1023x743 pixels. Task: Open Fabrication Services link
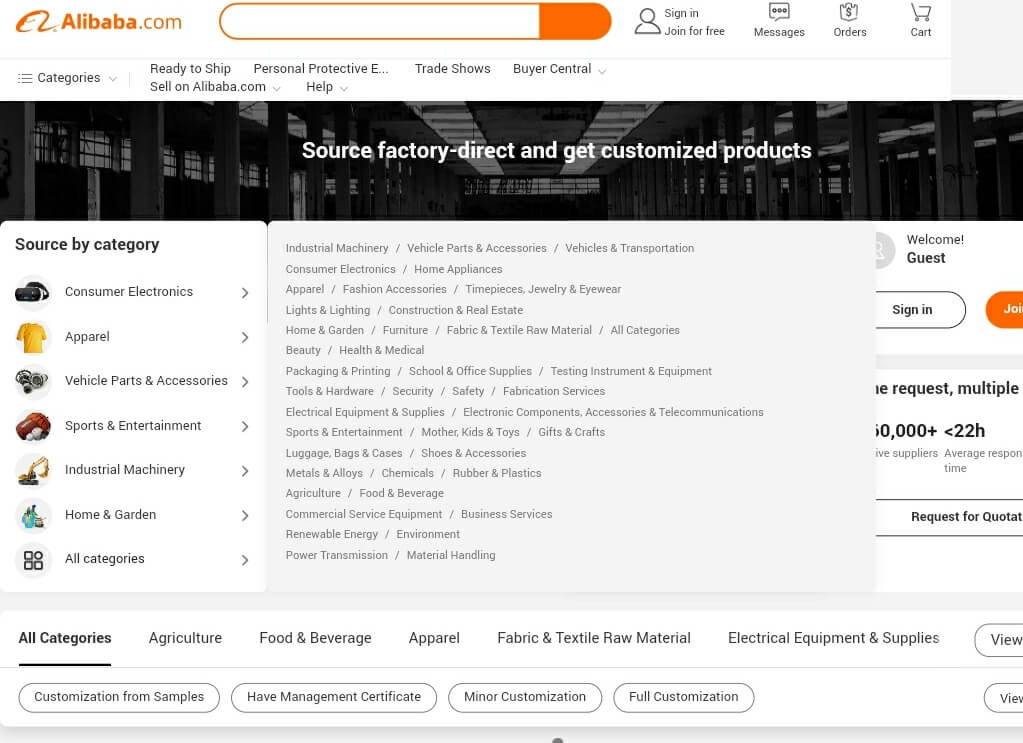[554, 391]
